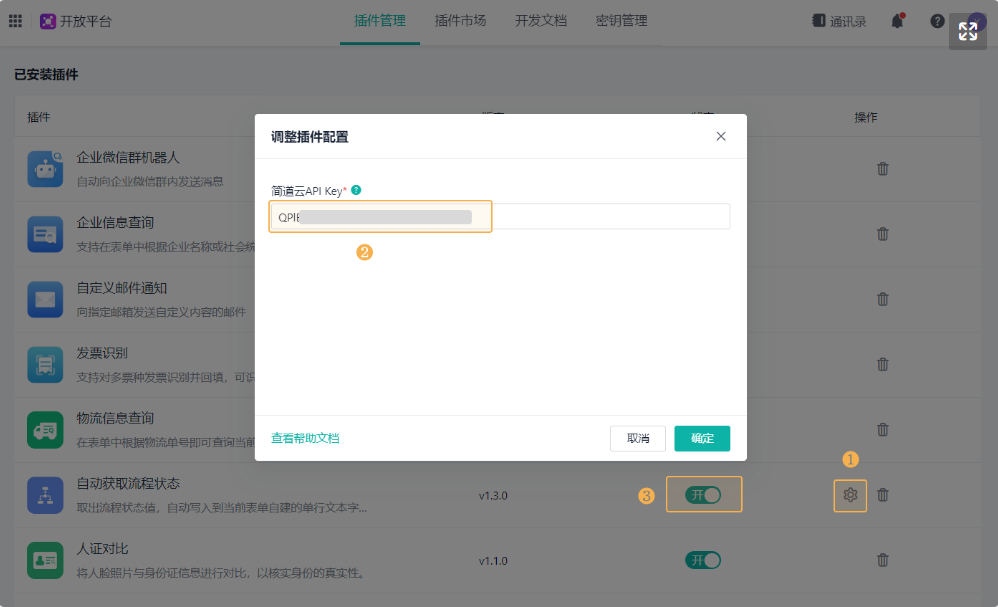Screen dimensions: 998x607
Task: Click the 确定 confirm button
Action: coord(701,438)
